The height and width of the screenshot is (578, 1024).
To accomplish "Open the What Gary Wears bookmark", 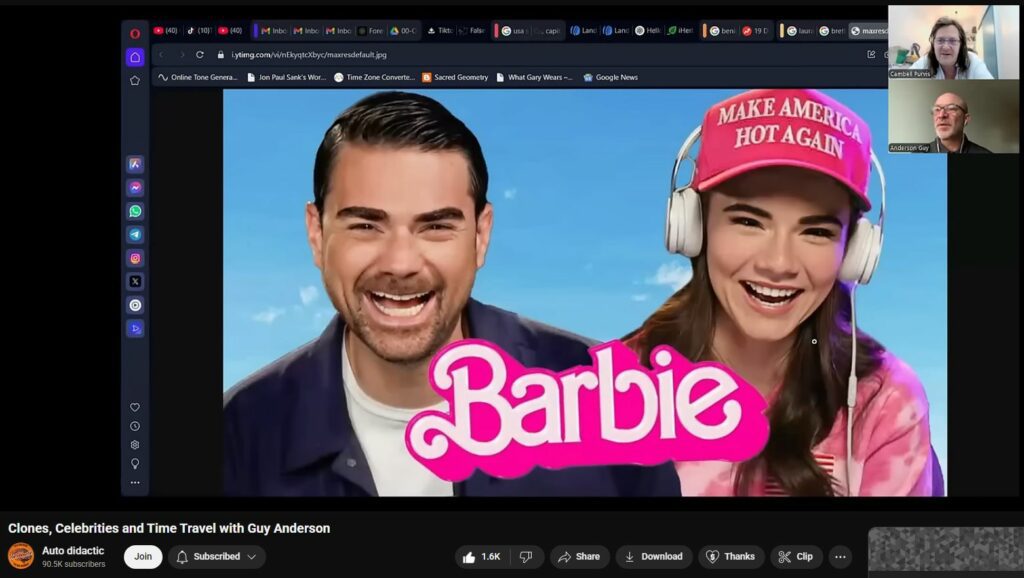I will click(x=534, y=77).
